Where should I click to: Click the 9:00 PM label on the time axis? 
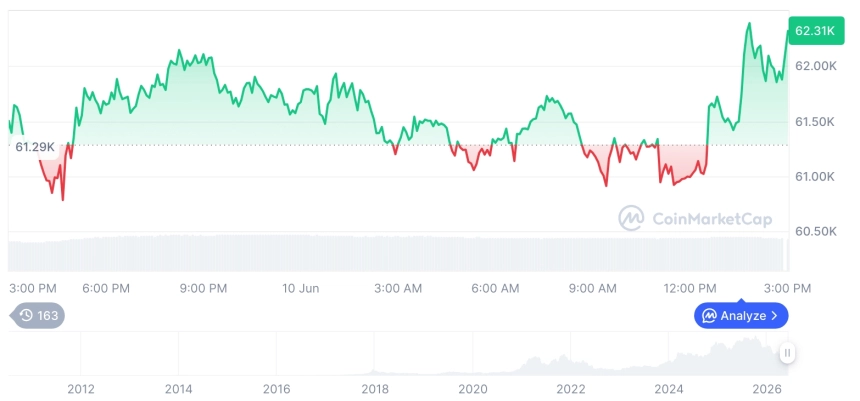203,288
